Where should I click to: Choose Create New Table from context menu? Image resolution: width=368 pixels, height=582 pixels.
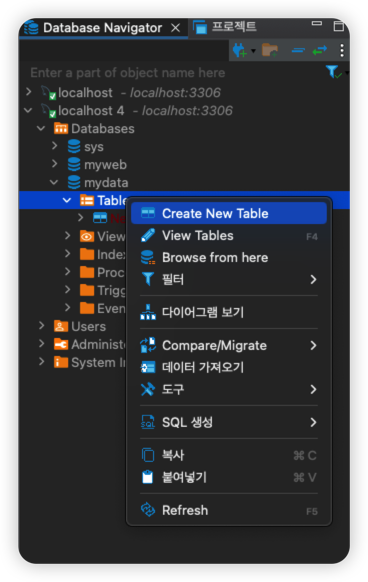point(229,213)
